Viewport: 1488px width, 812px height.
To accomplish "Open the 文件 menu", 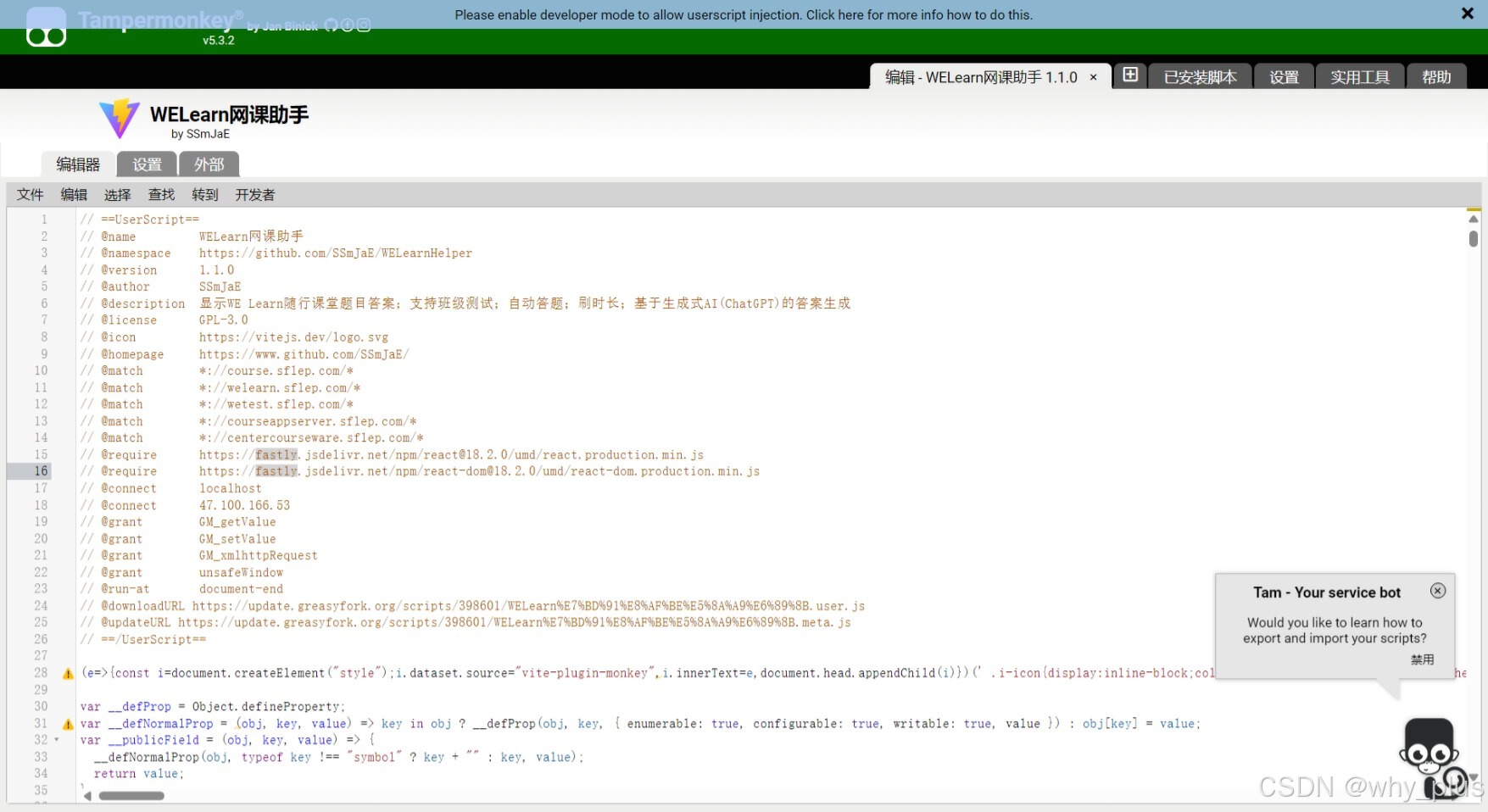I will point(31,195).
